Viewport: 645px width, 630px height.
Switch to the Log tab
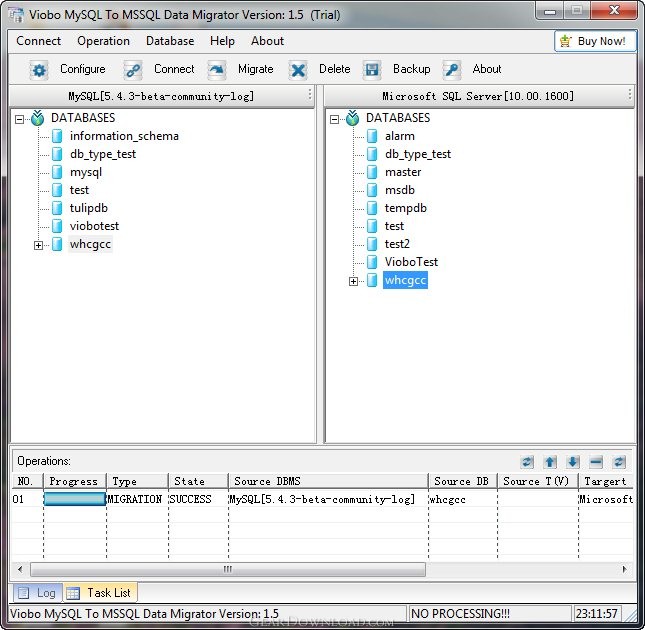(x=37, y=593)
